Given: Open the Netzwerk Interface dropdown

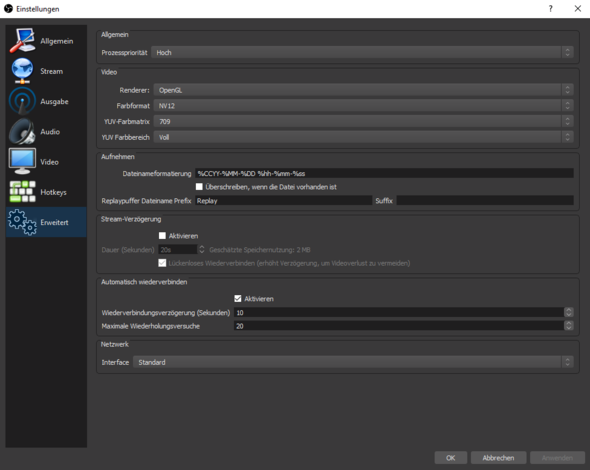Looking at the screenshot, I should click(353, 362).
